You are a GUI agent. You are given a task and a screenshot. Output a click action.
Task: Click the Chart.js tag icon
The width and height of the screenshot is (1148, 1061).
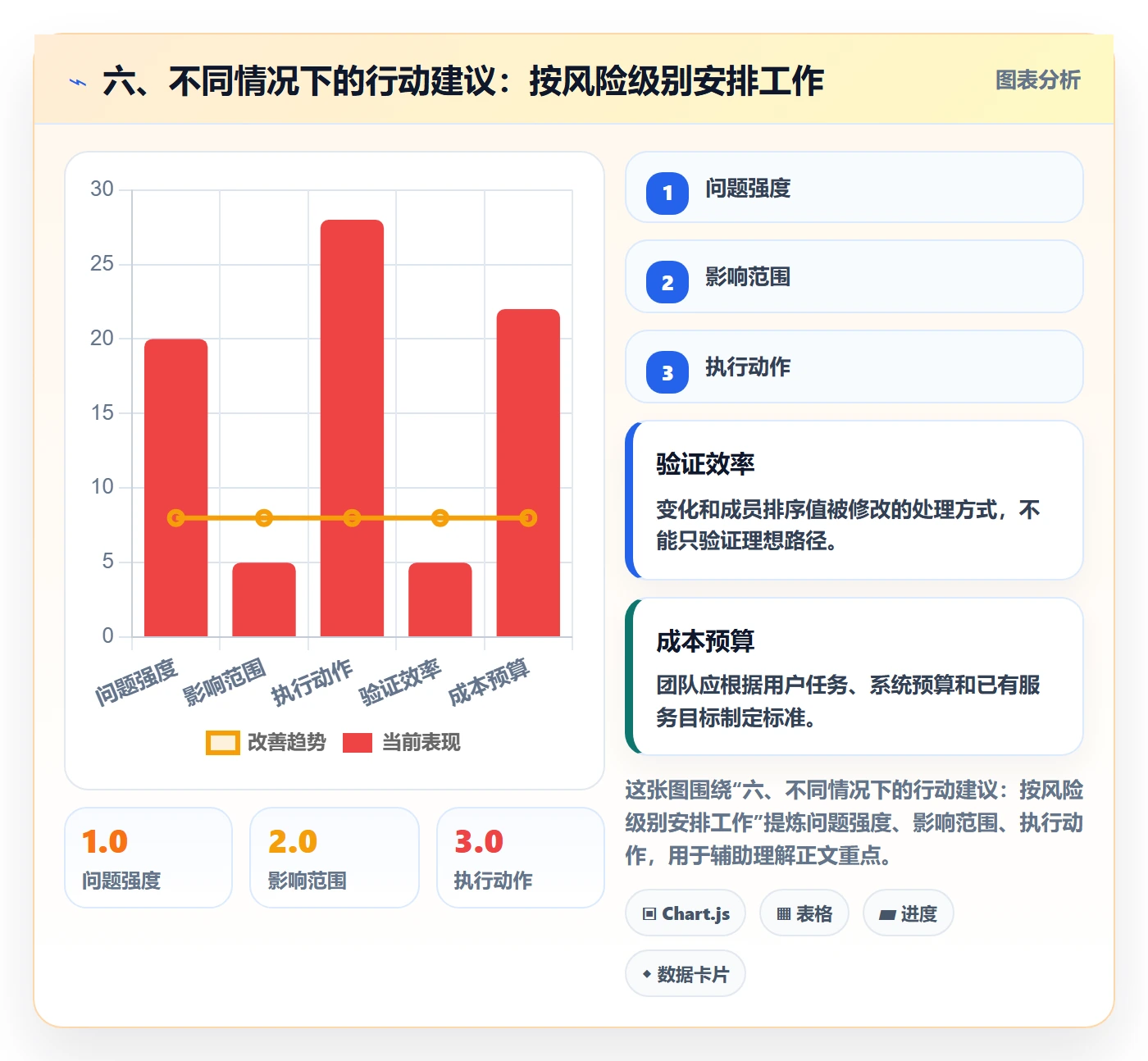(649, 913)
